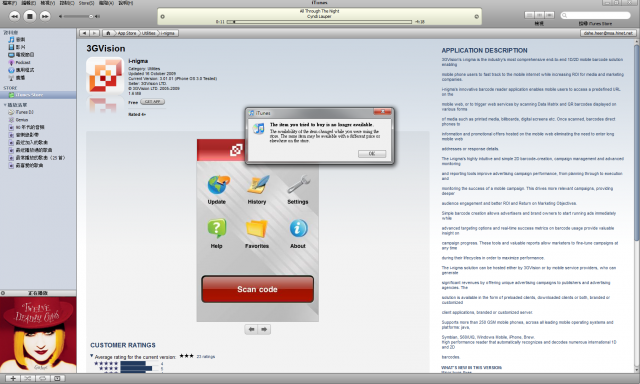The height and width of the screenshot is (384, 640).
Task: Open the last menu bar item with (H)
Action: point(126,3)
